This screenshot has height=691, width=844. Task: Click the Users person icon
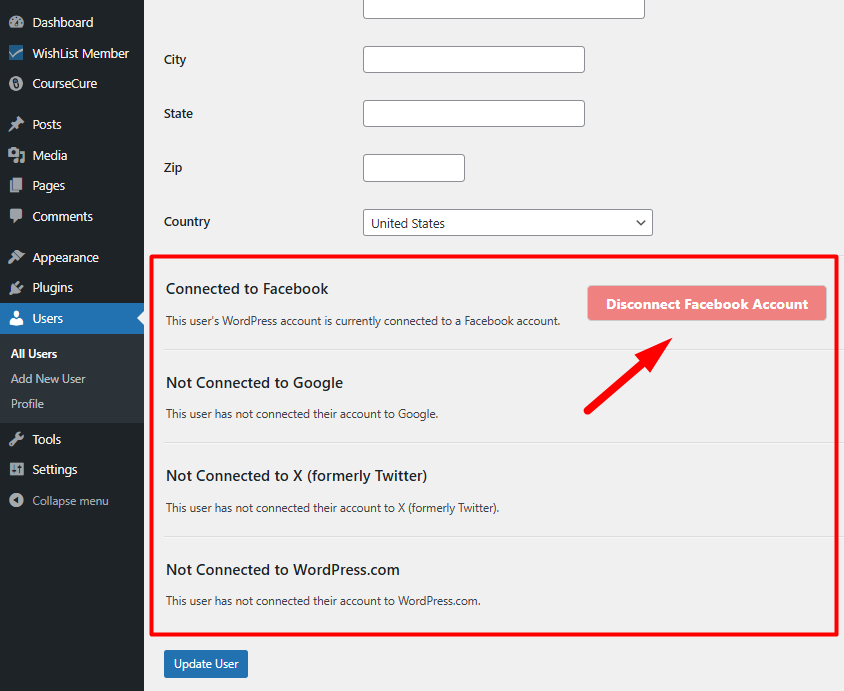coord(16,318)
